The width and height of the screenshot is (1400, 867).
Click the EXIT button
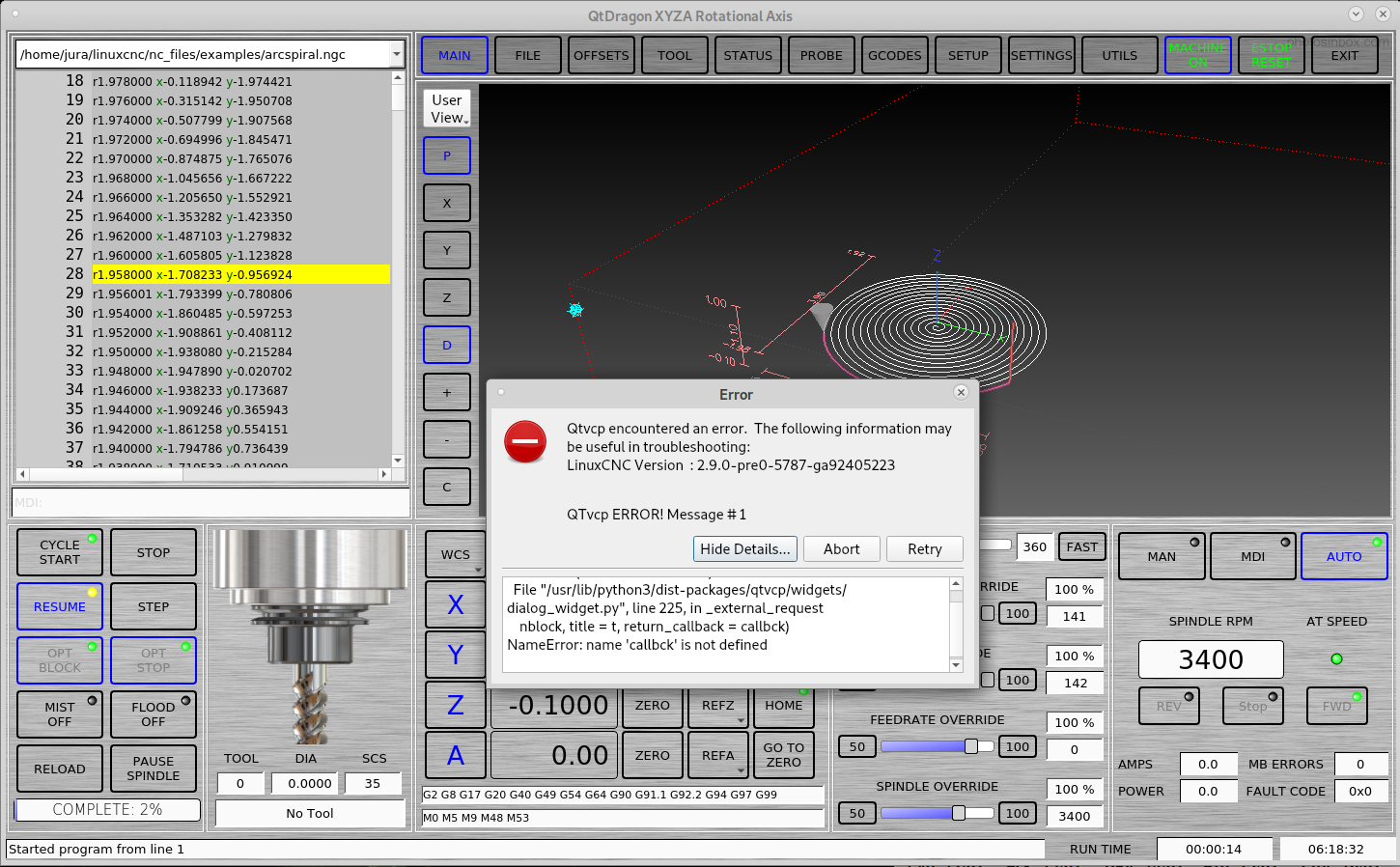(1345, 55)
